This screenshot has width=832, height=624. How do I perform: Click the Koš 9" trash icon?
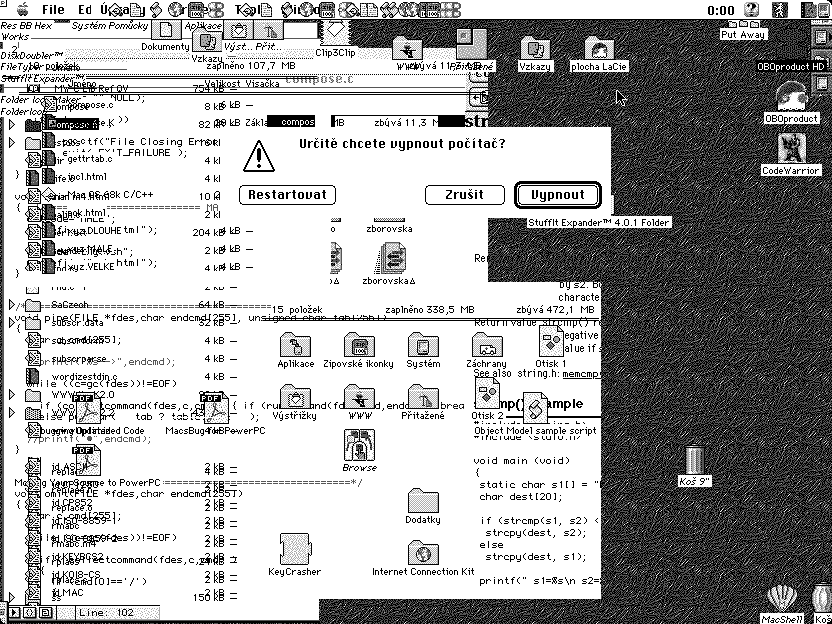point(693,460)
